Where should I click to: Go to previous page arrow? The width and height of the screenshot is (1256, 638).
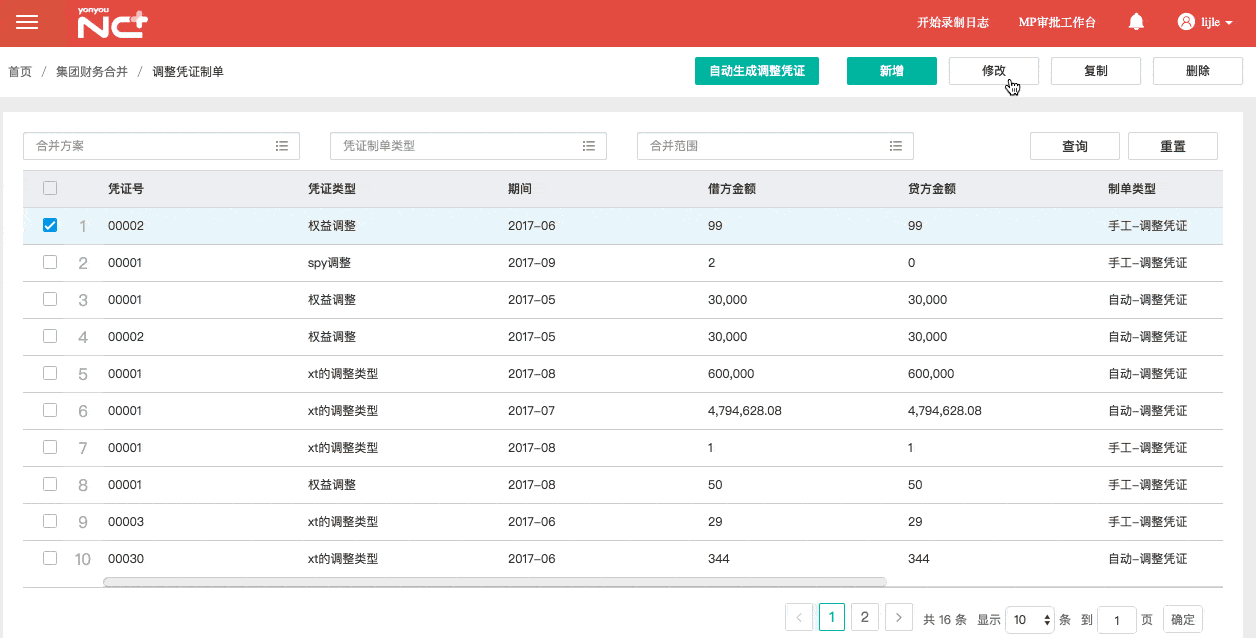tap(799, 617)
